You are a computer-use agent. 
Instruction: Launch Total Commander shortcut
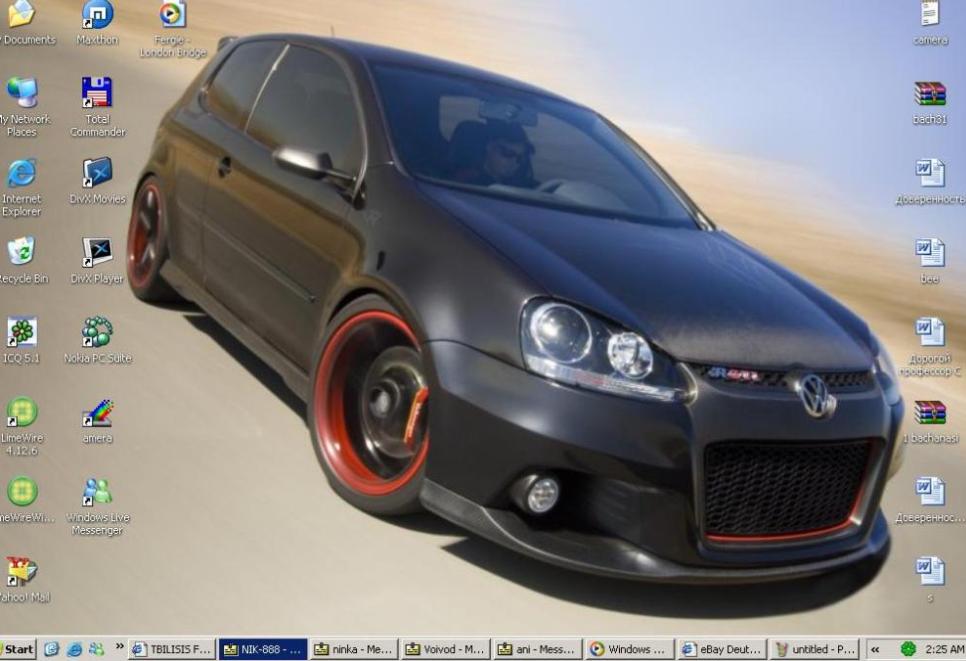pyautogui.click(x=97, y=93)
